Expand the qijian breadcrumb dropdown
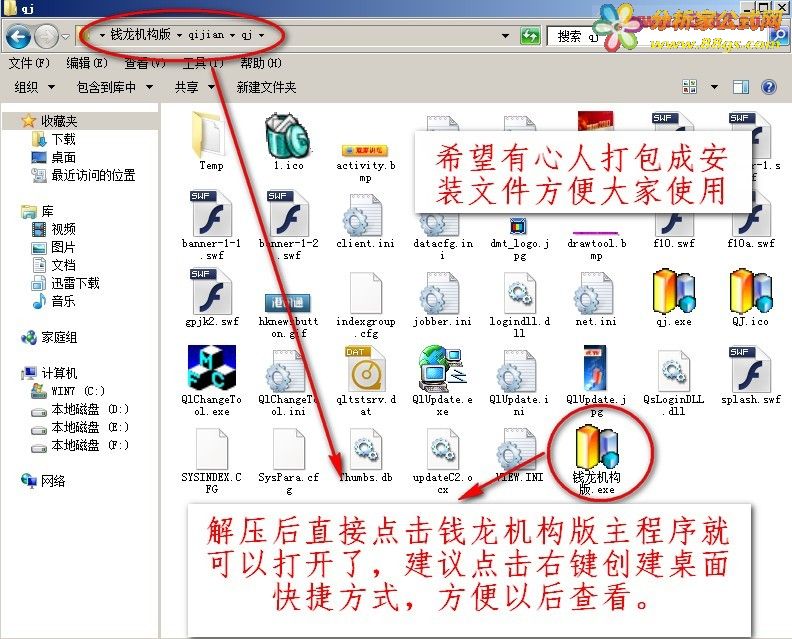Image resolution: width=792 pixels, height=639 pixels. (232, 35)
